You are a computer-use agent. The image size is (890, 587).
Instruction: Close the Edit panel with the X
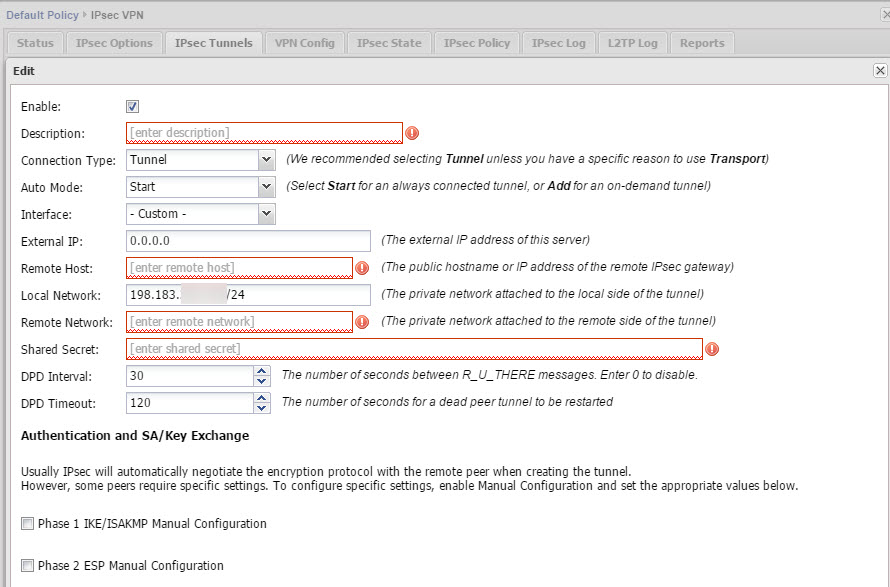880,70
